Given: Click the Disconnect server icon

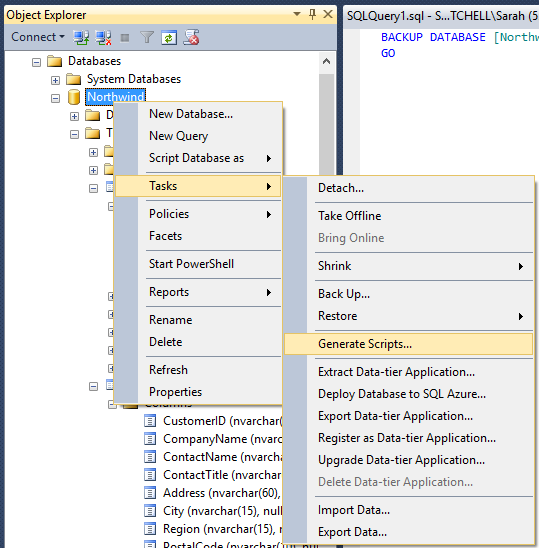Looking at the screenshot, I should tap(103, 37).
